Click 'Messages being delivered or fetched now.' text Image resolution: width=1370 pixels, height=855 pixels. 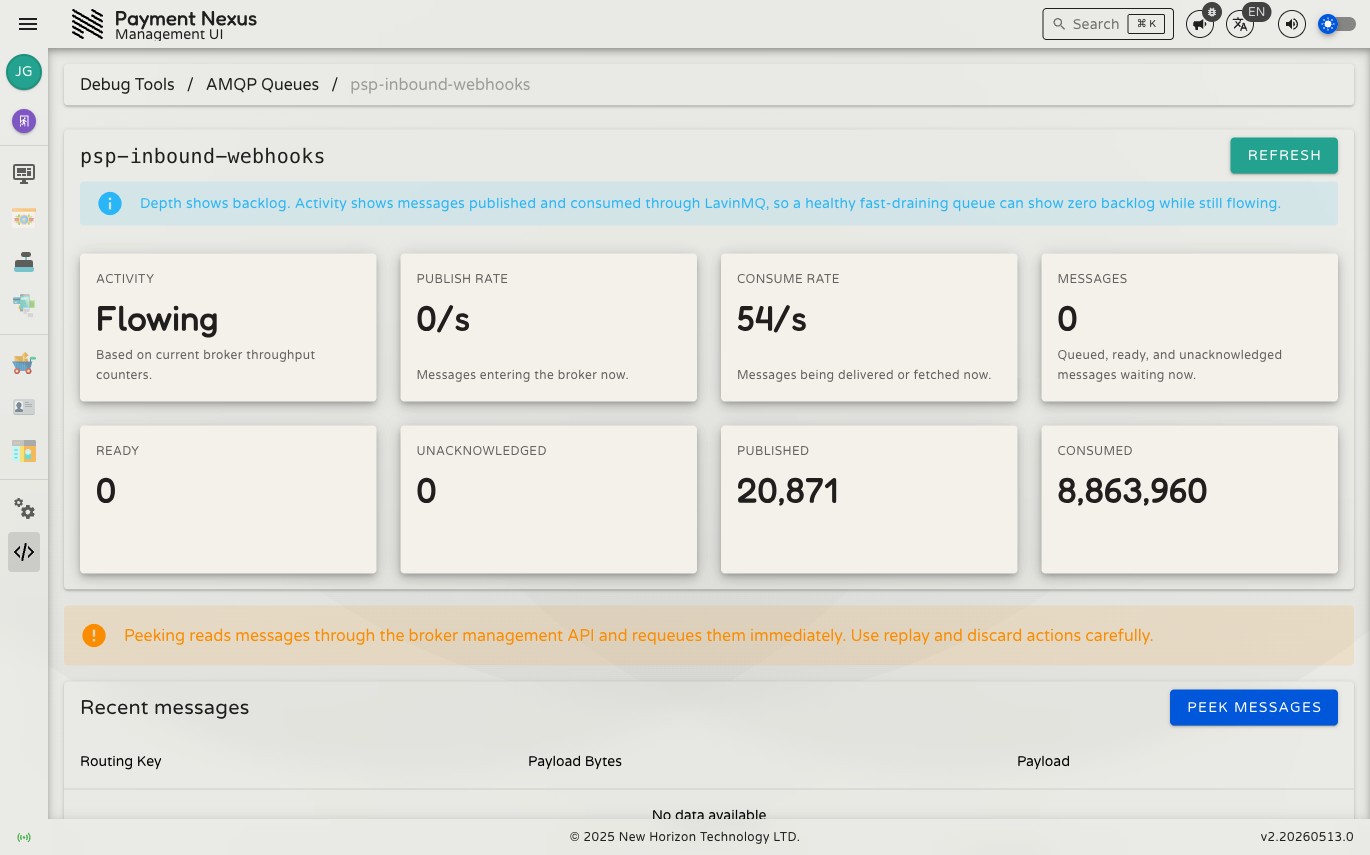tap(864, 375)
